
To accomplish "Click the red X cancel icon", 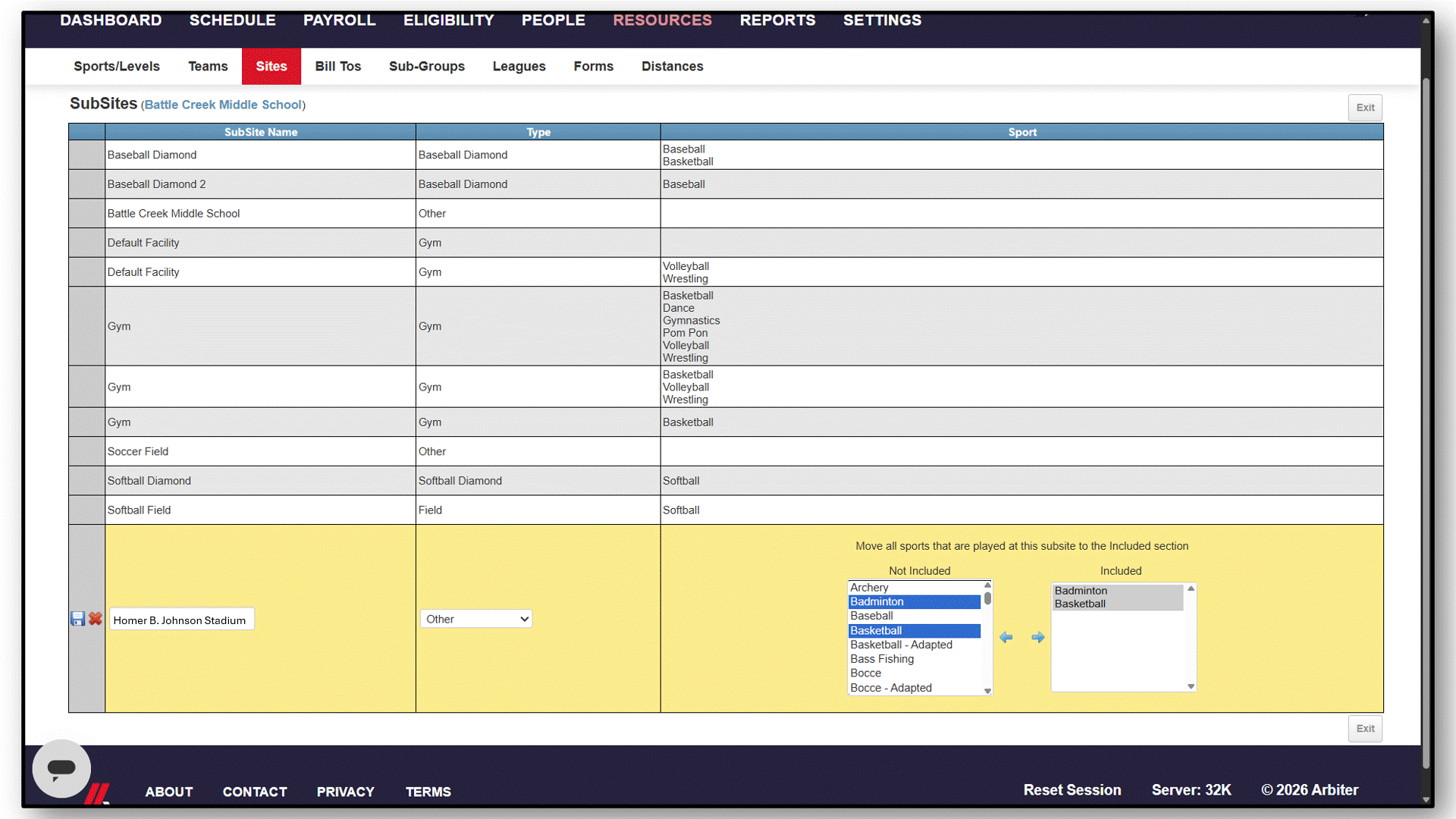I will [95, 619].
